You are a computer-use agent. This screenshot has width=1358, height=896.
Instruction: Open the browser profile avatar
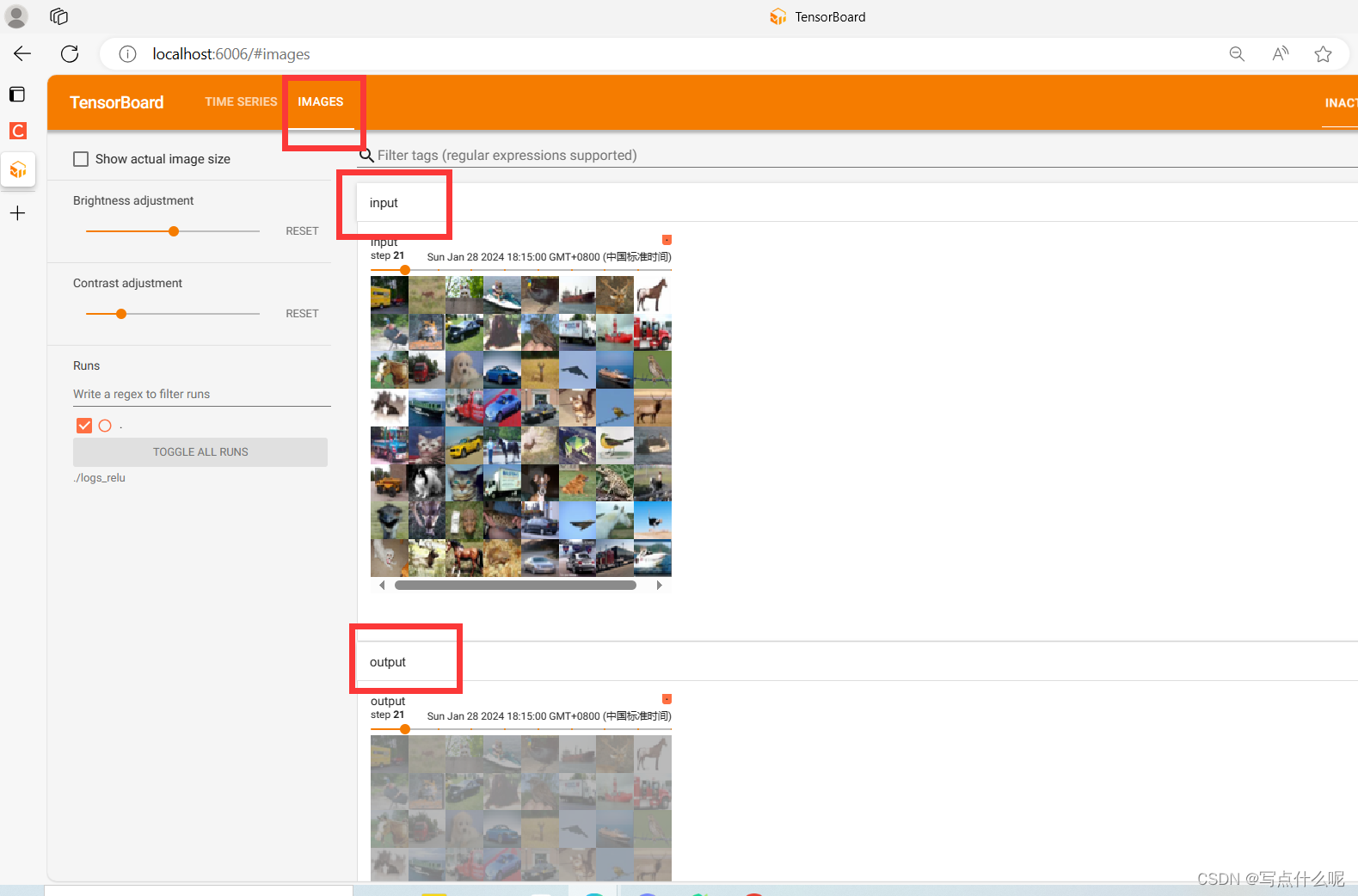16,16
